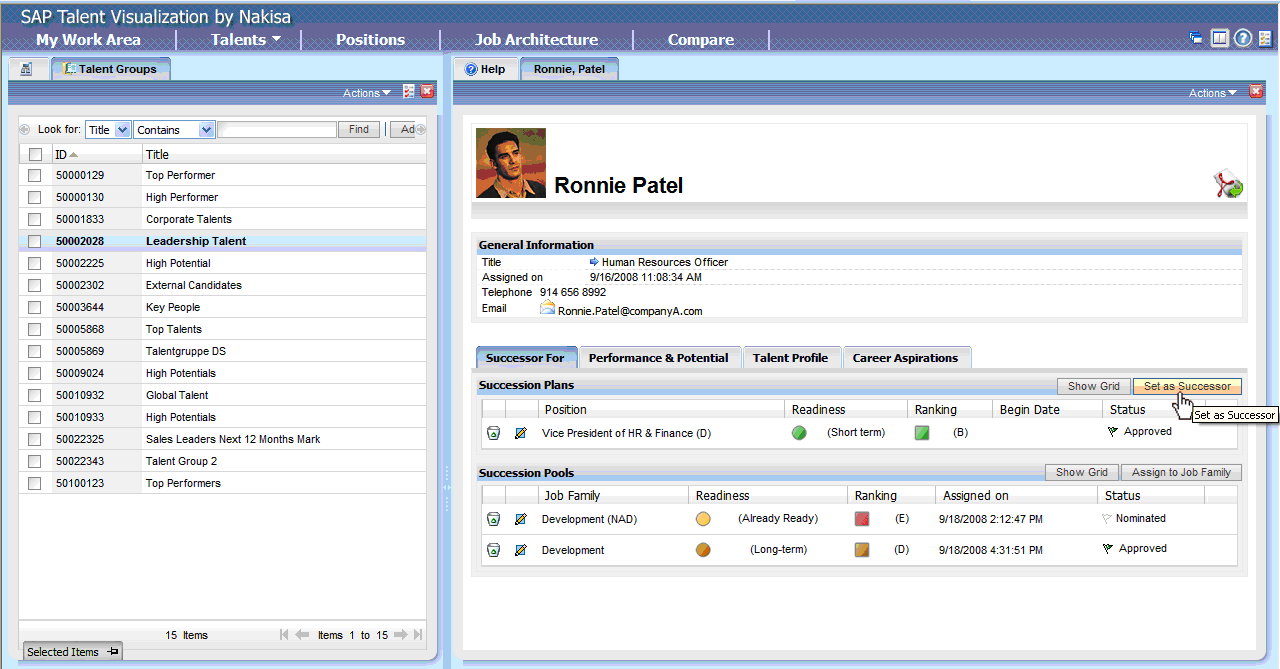The image size is (1280, 669).
Task: Edit the Vice President of HR & Finance plan
Action: (520, 433)
